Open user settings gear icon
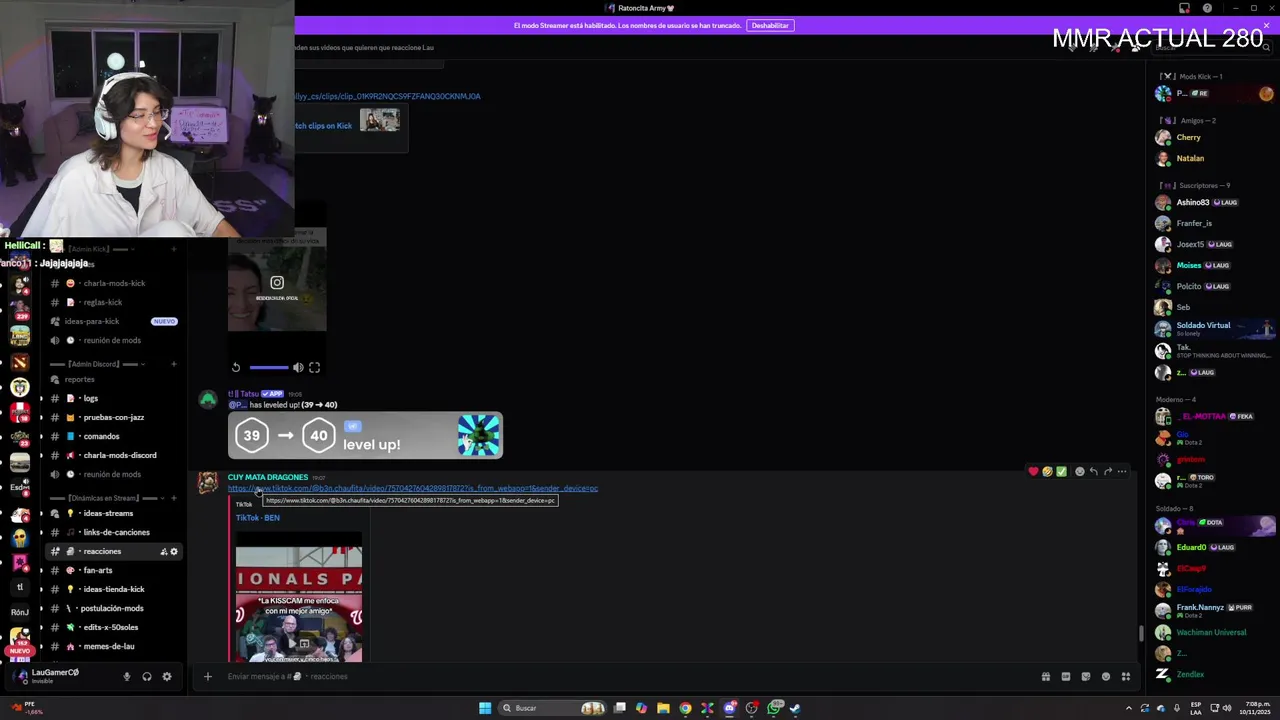This screenshot has height=720, width=1280. (x=167, y=677)
